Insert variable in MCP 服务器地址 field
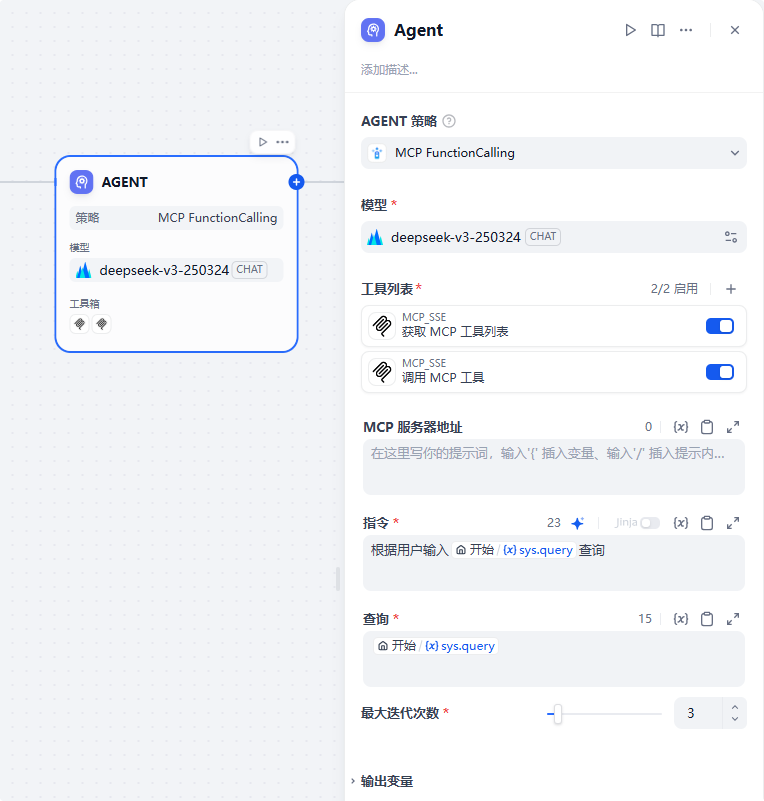The height and width of the screenshot is (801, 764). 681,427
